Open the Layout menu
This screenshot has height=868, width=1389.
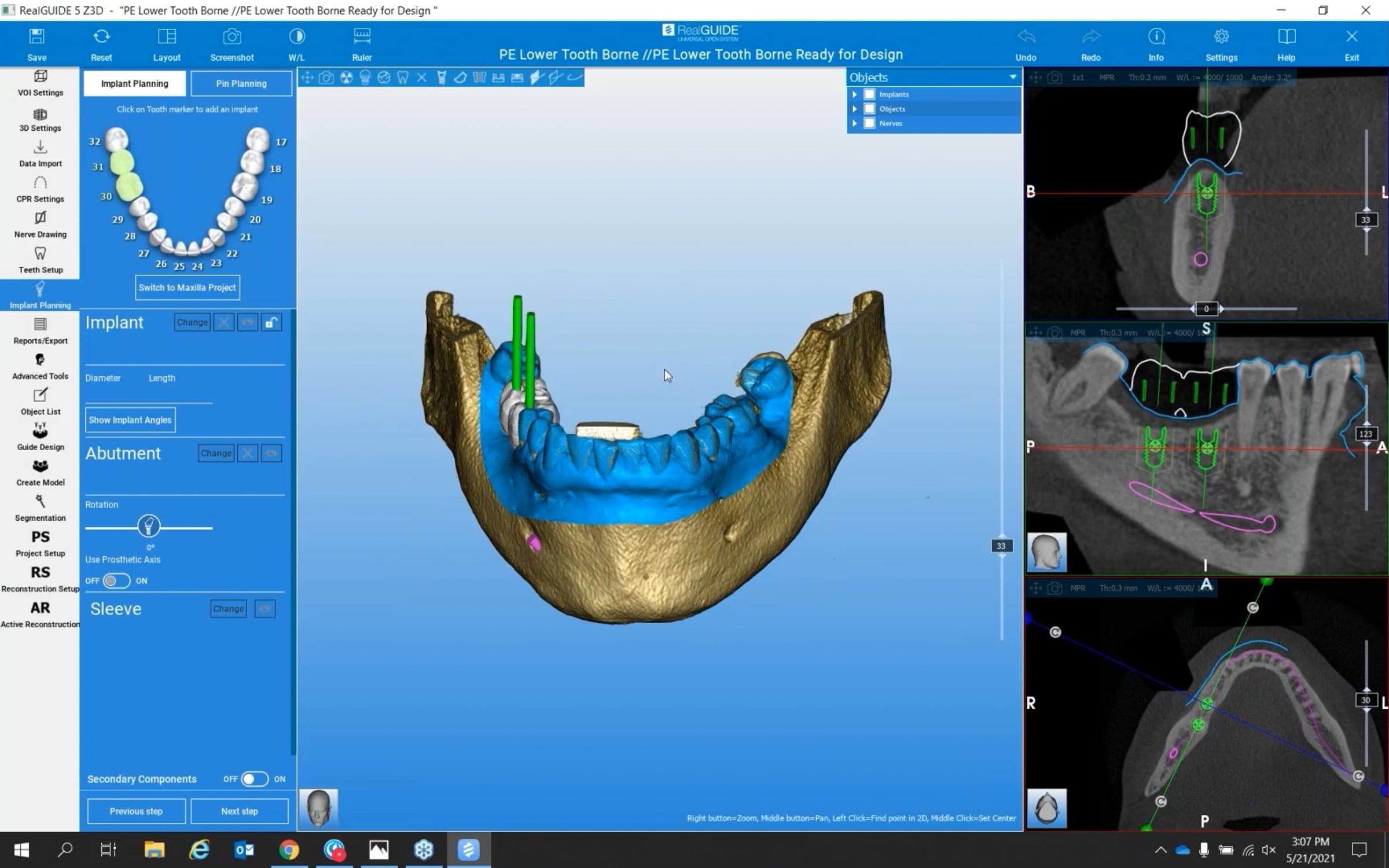[x=167, y=45]
